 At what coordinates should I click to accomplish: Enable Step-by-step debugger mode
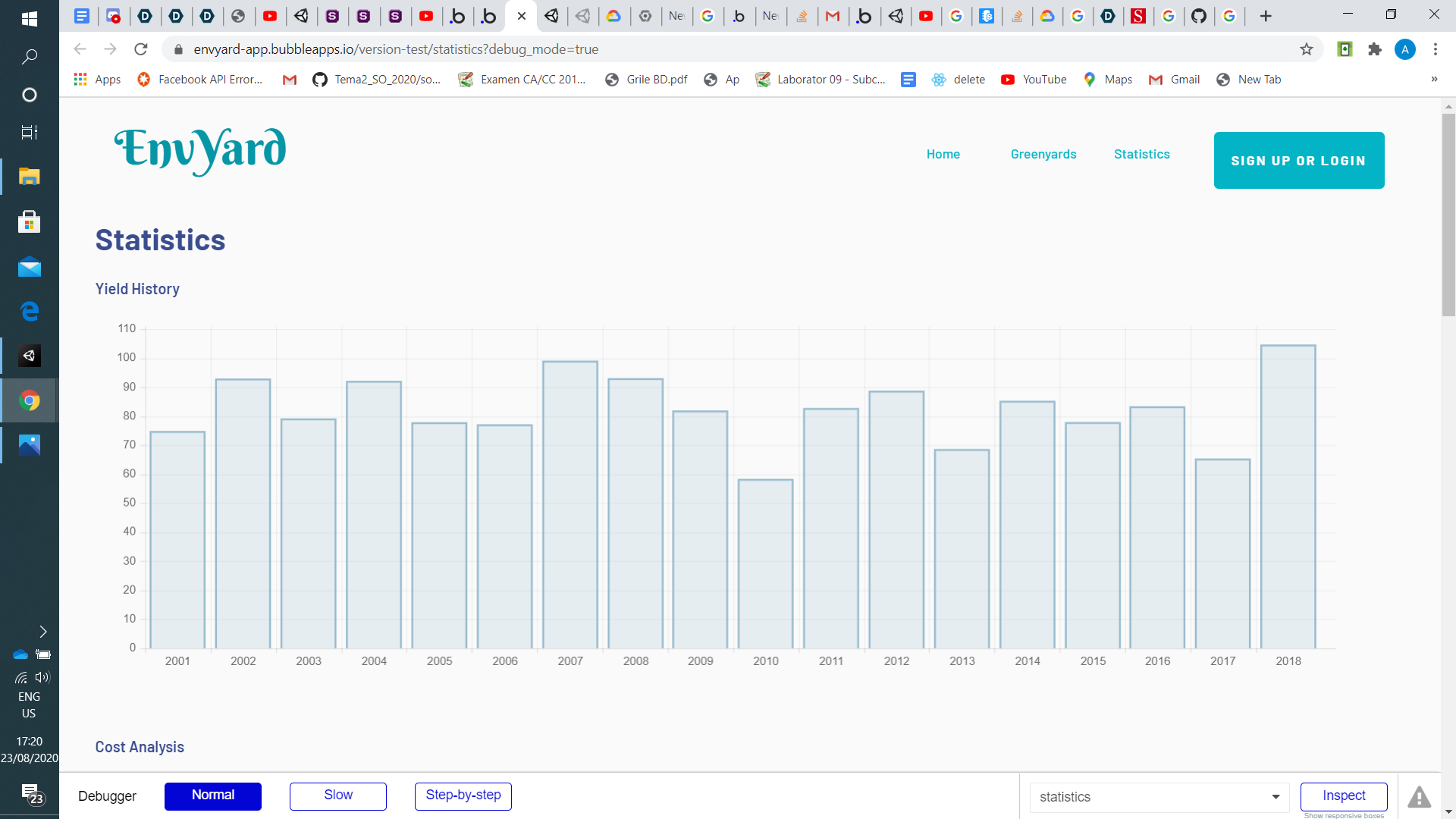tap(463, 795)
